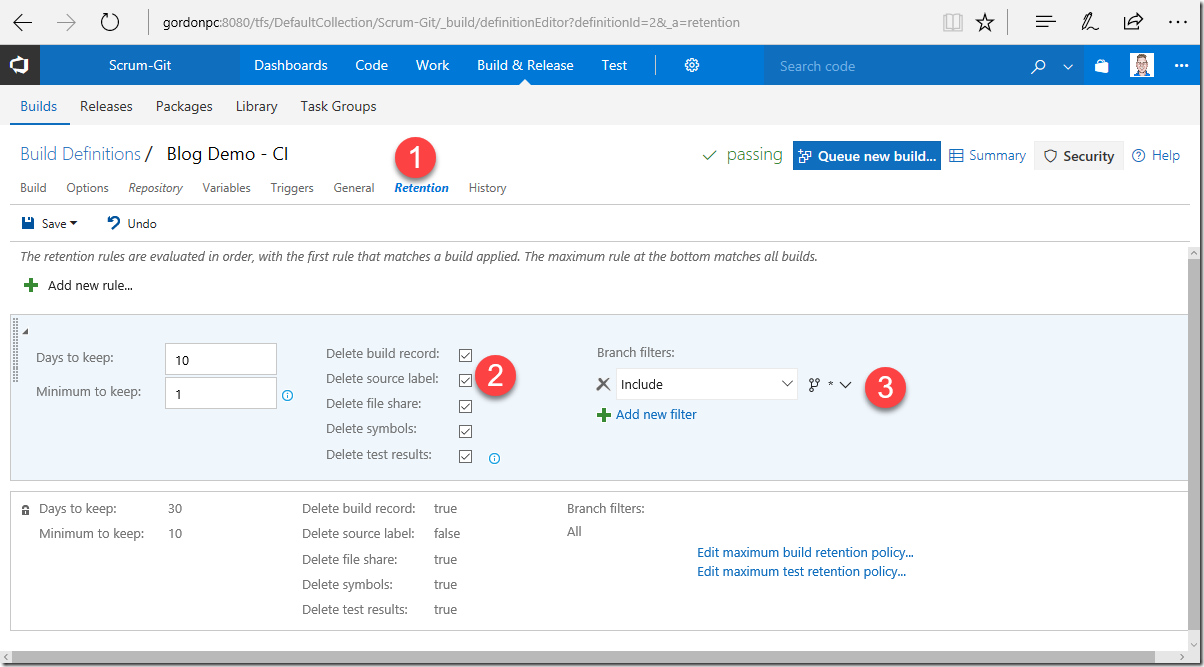
Task: Click the Build Definitions breadcrumb link
Action: tap(80, 154)
